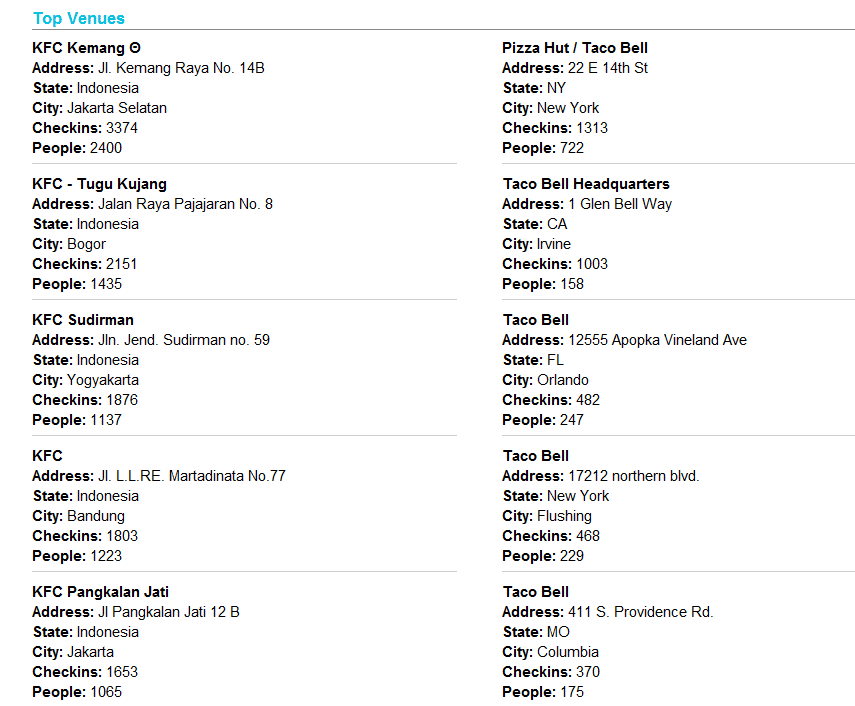Open Pizza Hut / Taco Bell venue
Image resolution: width=855 pixels, height=706 pixels.
click(x=575, y=48)
